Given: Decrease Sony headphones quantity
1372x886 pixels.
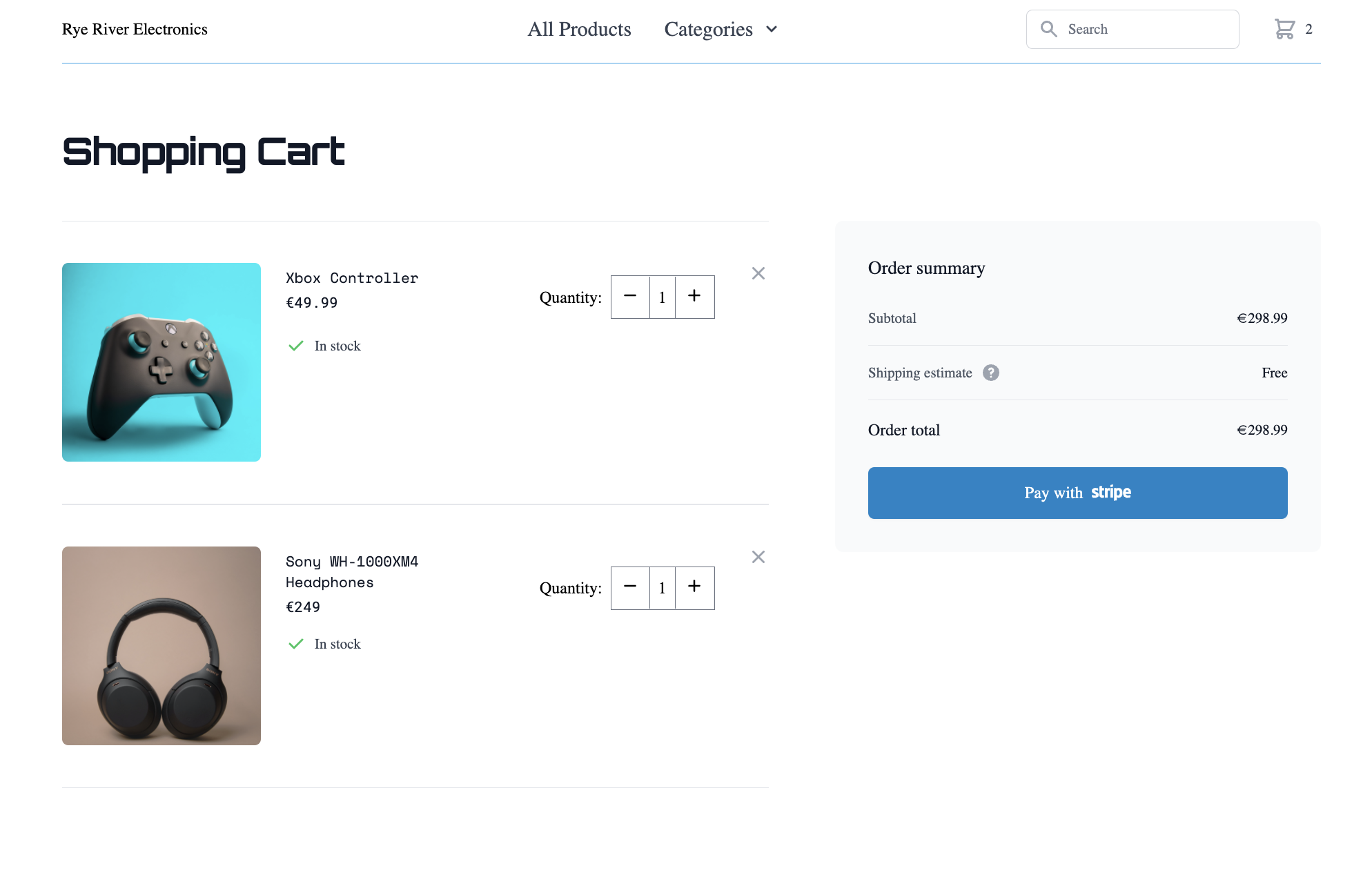Looking at the screenshot, I should (x=630, y=588).
